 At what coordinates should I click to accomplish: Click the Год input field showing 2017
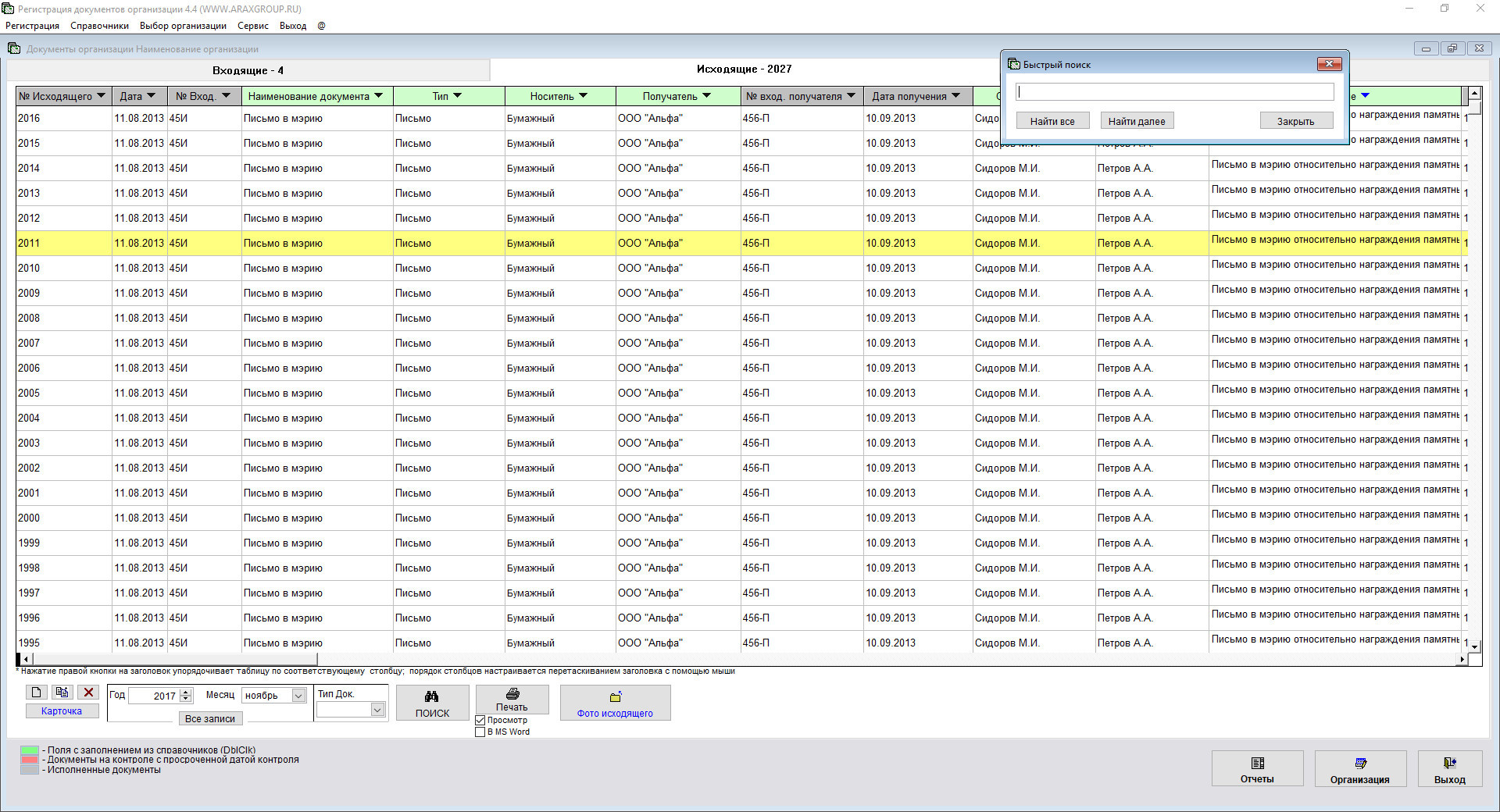(x=153, y=696)
